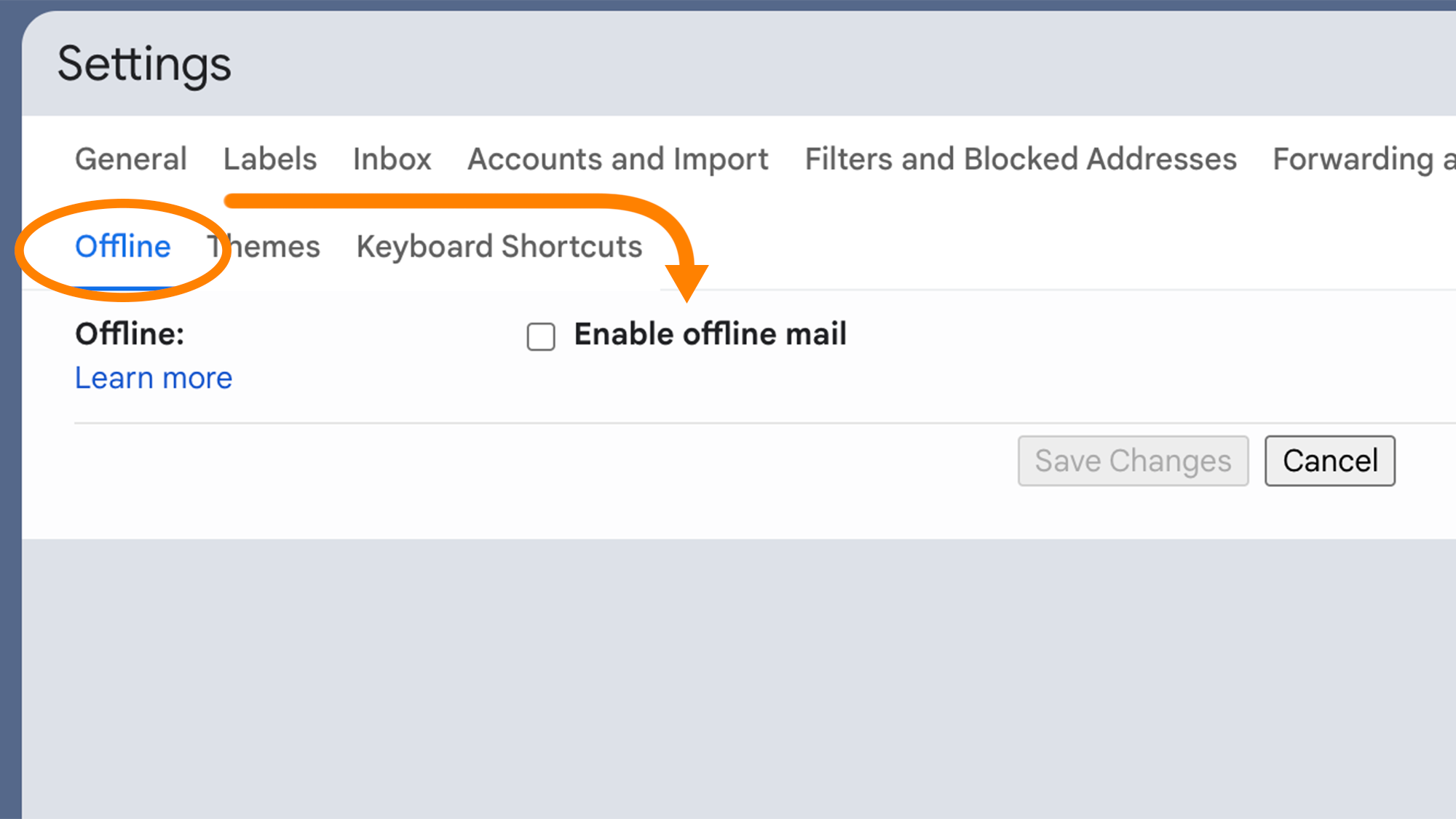Tick the Enable offline mail checkbox

point(541,337)
